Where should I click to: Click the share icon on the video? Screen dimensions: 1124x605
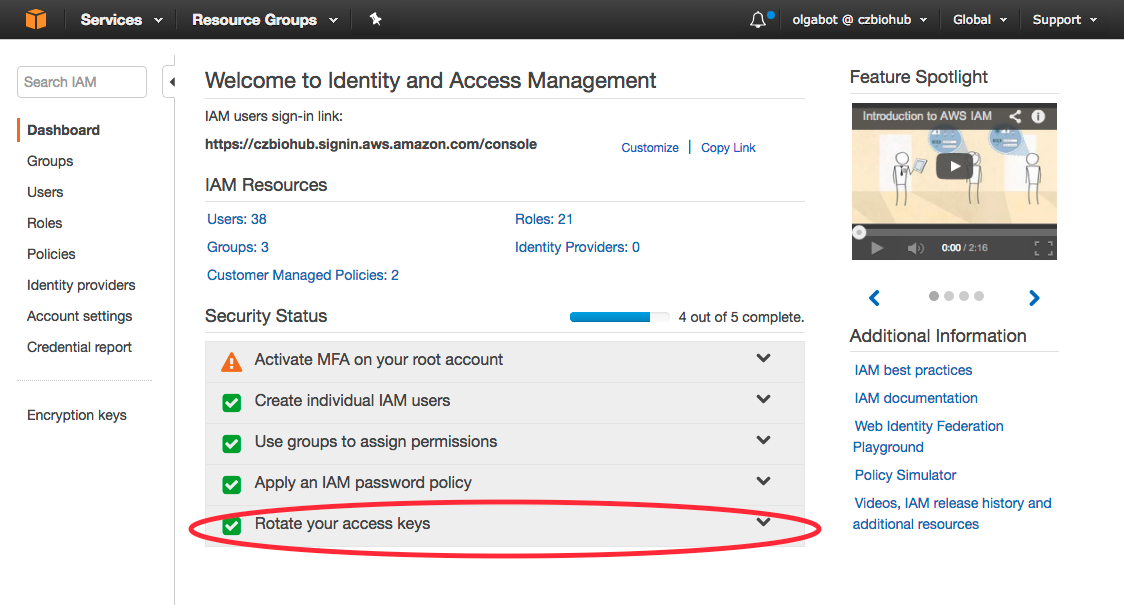1015,116
